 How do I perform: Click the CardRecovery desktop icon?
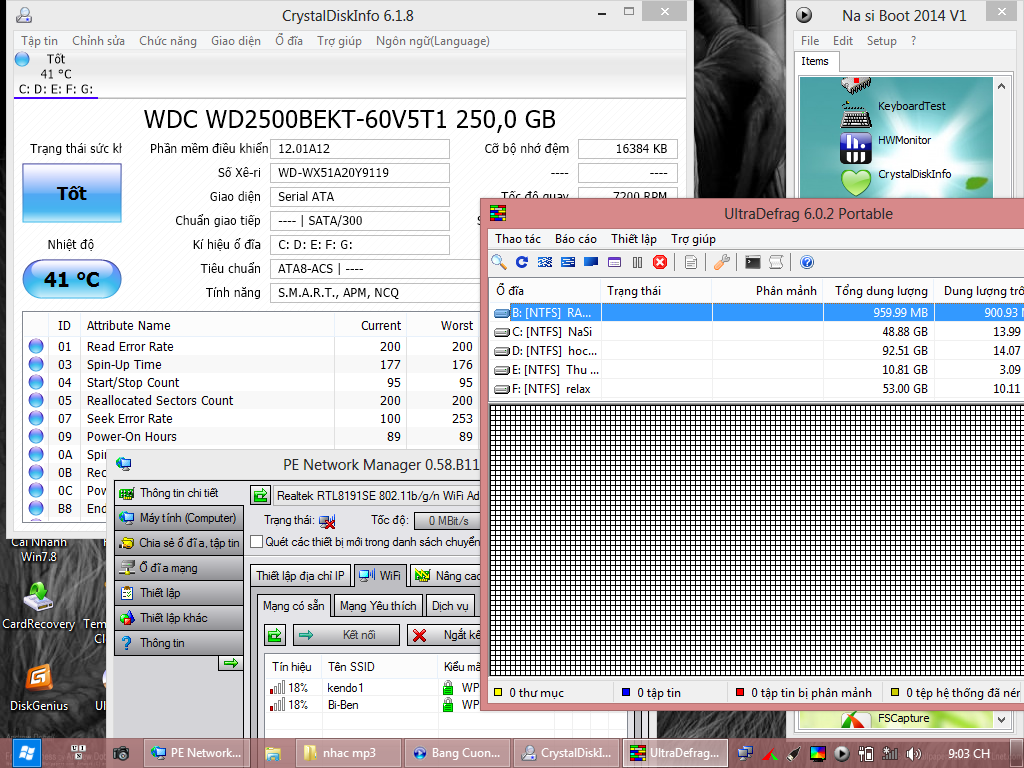click(39, 605)
